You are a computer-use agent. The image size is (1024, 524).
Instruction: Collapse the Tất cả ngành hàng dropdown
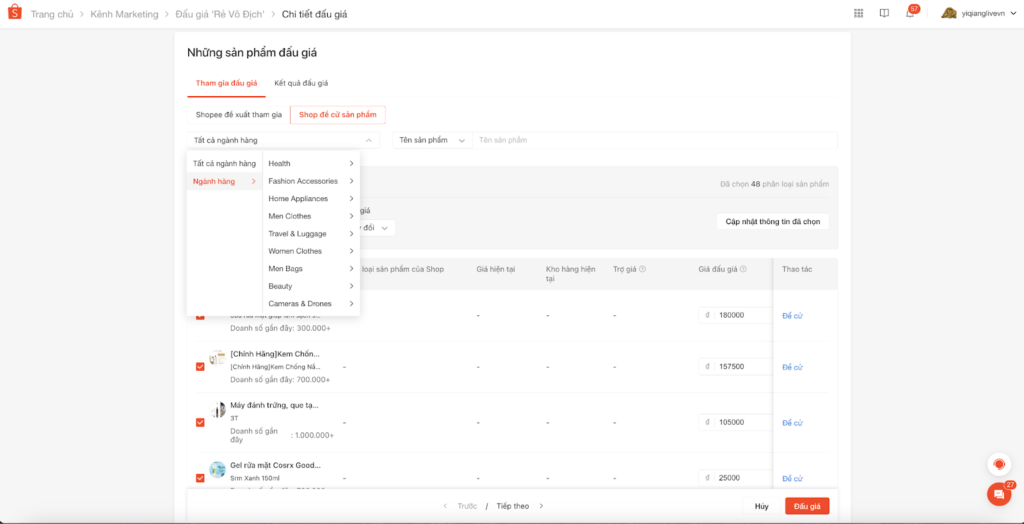point(283,140)
